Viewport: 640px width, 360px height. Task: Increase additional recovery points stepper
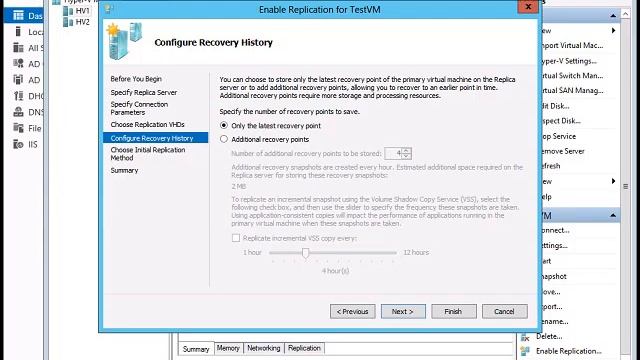(x=406, y=151)
